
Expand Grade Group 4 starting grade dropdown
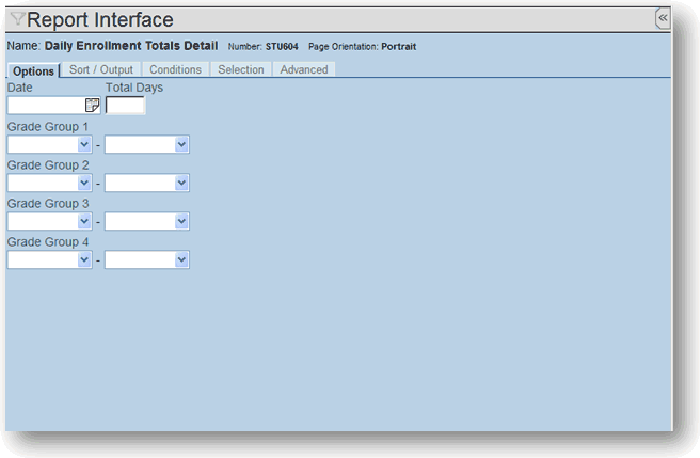coord(49,260)
